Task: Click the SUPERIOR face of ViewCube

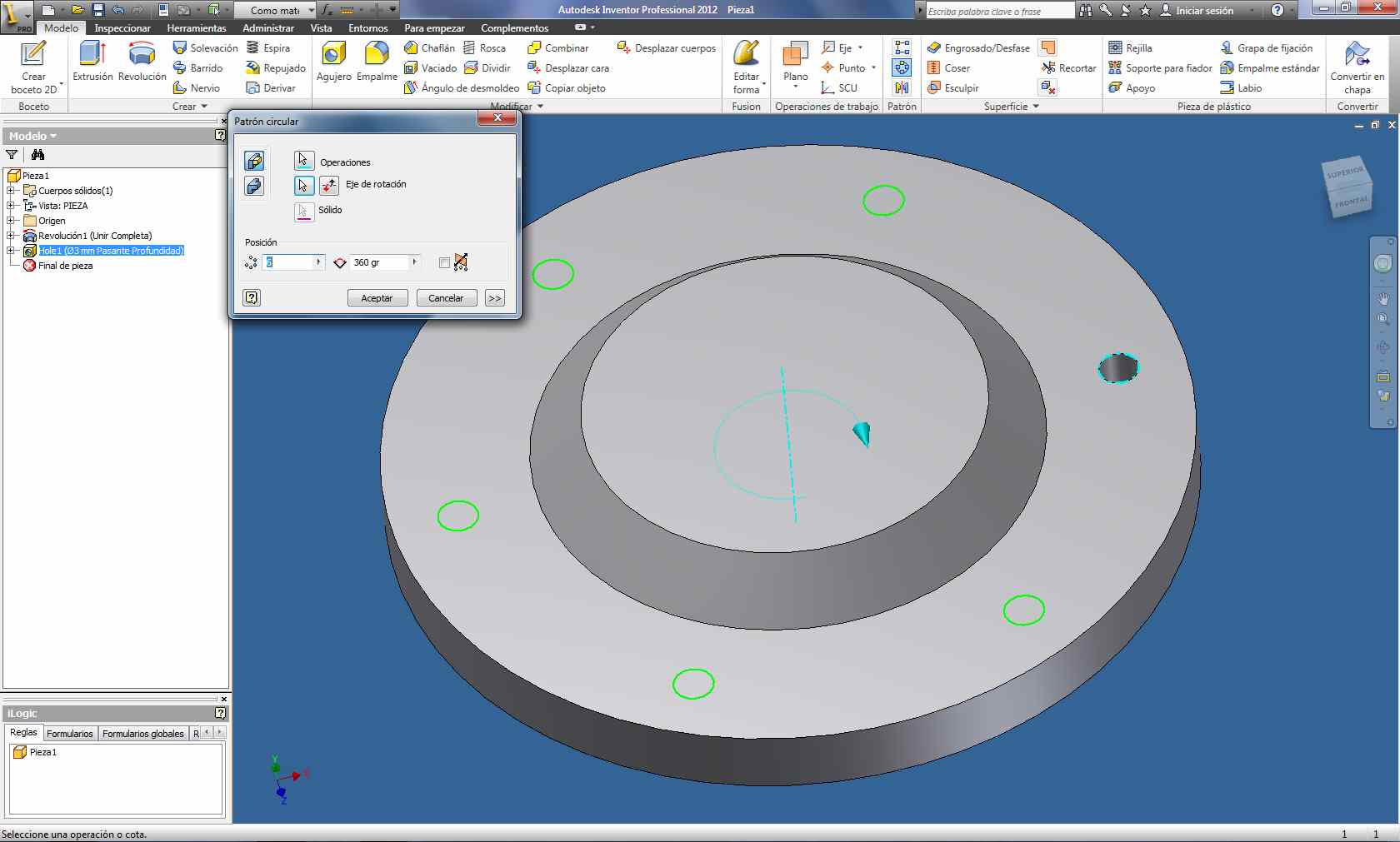Action: pyautogui.click(x=1345, y=173)
